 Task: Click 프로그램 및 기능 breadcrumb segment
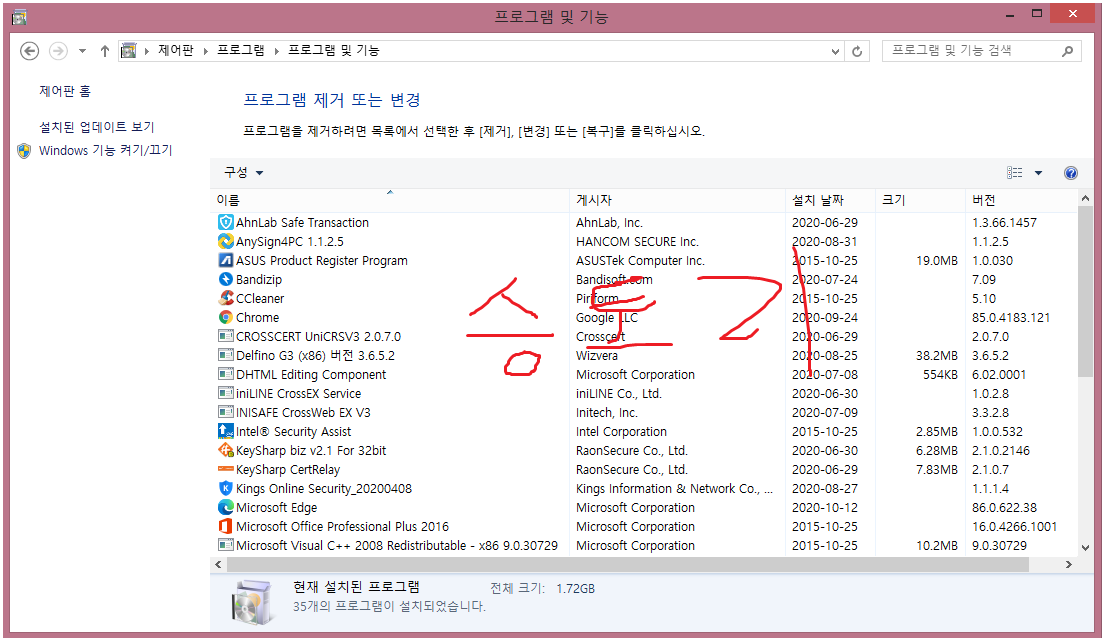pos(334,51)
